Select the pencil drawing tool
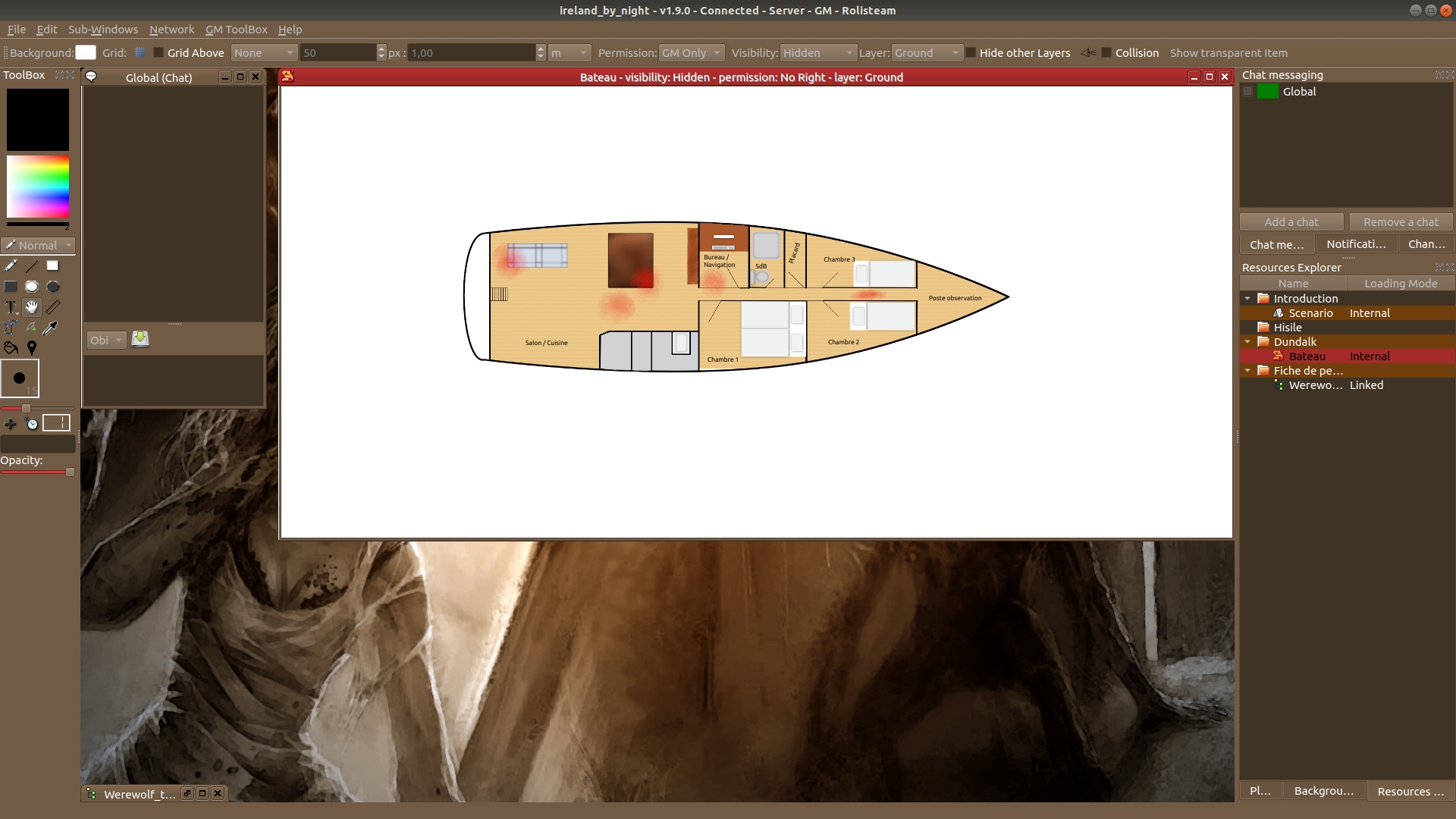The height and width of the screenshot is (819, 1456). [x=11, y=266]
